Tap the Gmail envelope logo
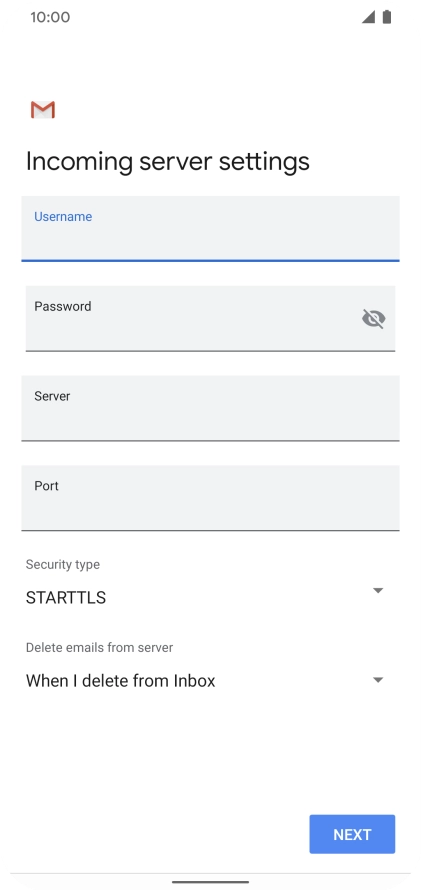Image resolution: width=421 pixels, height=890 pixels. pos(43,110)
